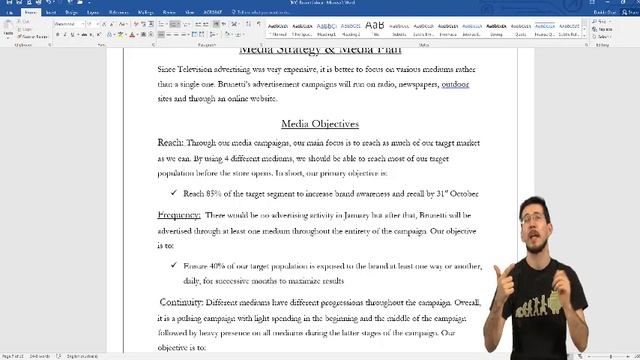Apply the red font color

(132, 35)
